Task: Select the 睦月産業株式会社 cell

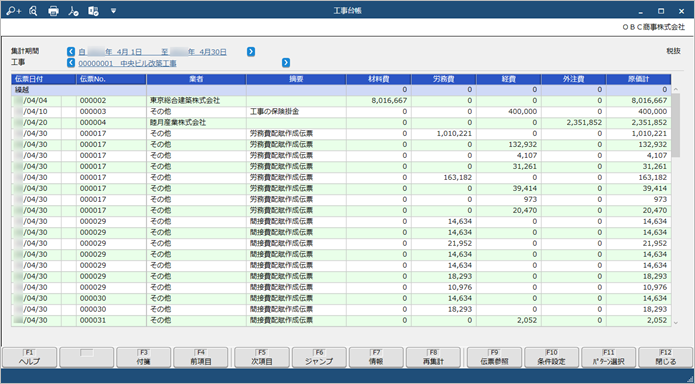Action: point(196,122)
